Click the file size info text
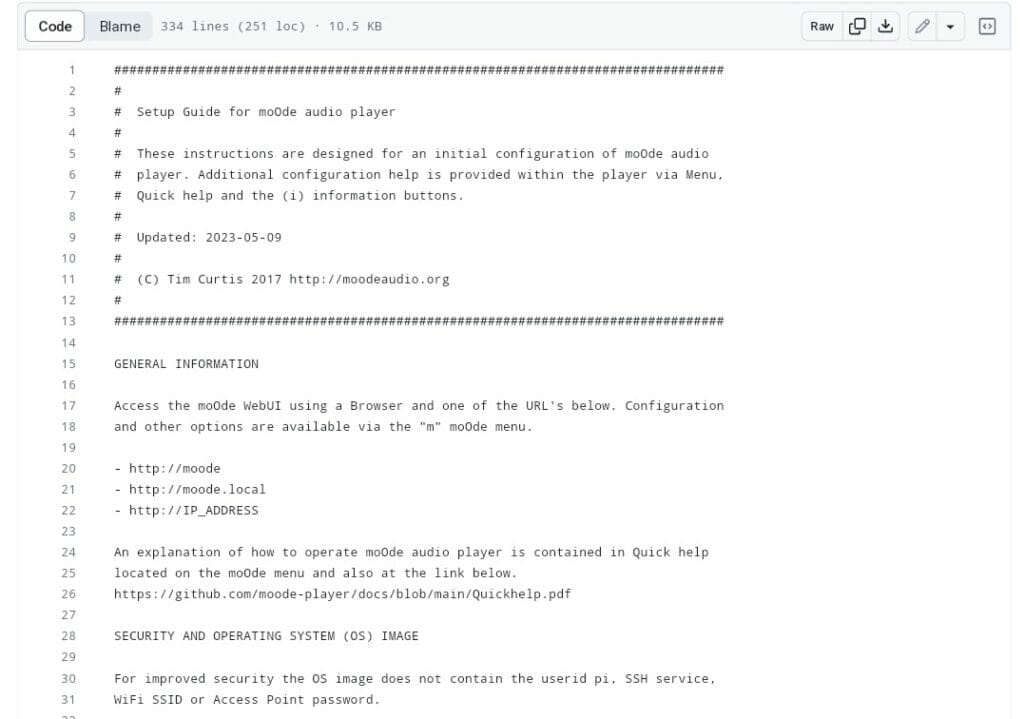This screenshot has width=1024, height=719. (x=271, y=26)
